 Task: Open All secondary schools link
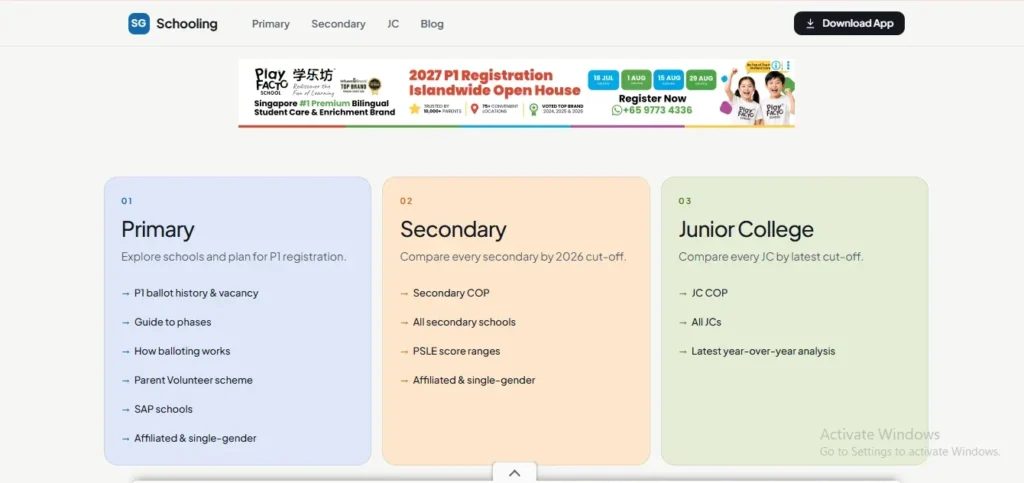tap(464, 322)
